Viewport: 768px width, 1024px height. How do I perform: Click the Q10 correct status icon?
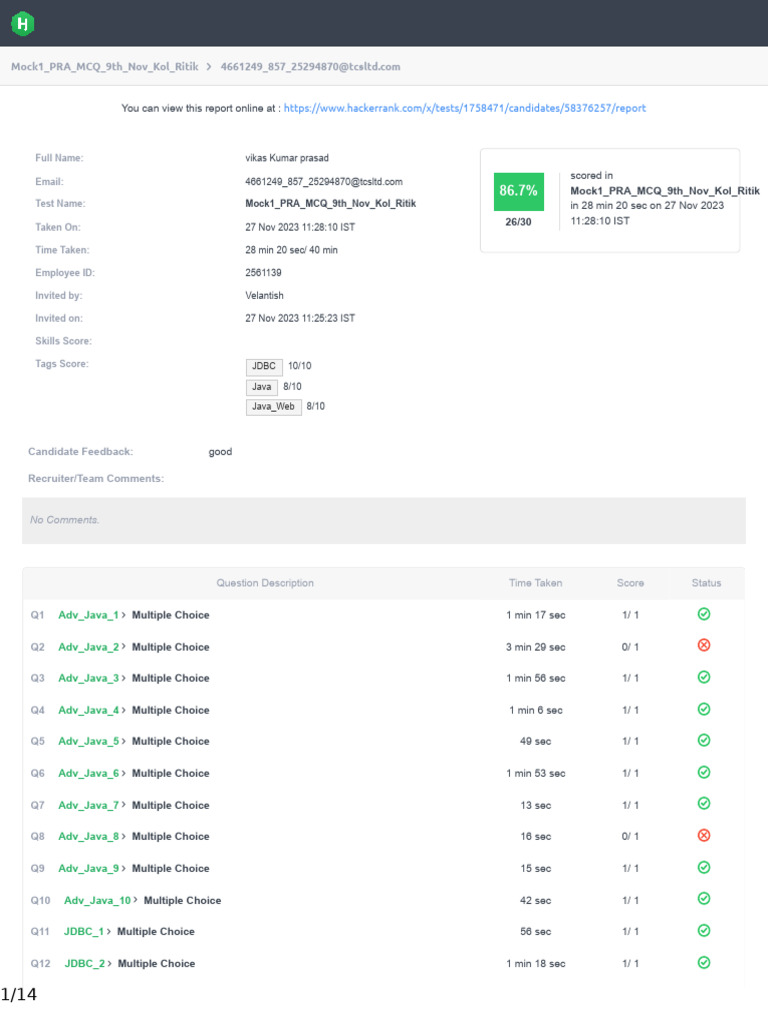[x=704, y=899]
